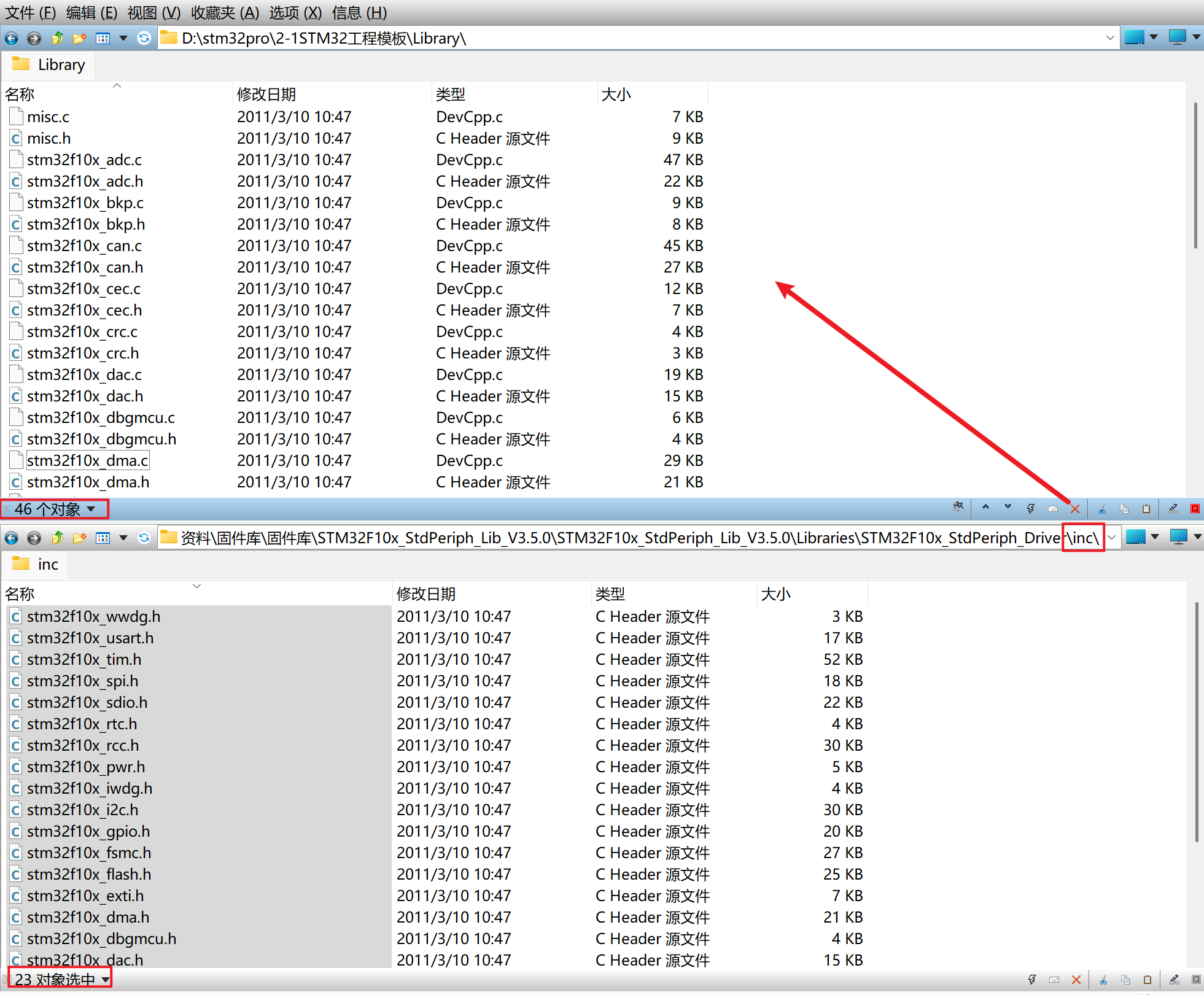The image size is (1204, 995).
Task: Go back in the inc pane
Action: [x=11, y=538]
